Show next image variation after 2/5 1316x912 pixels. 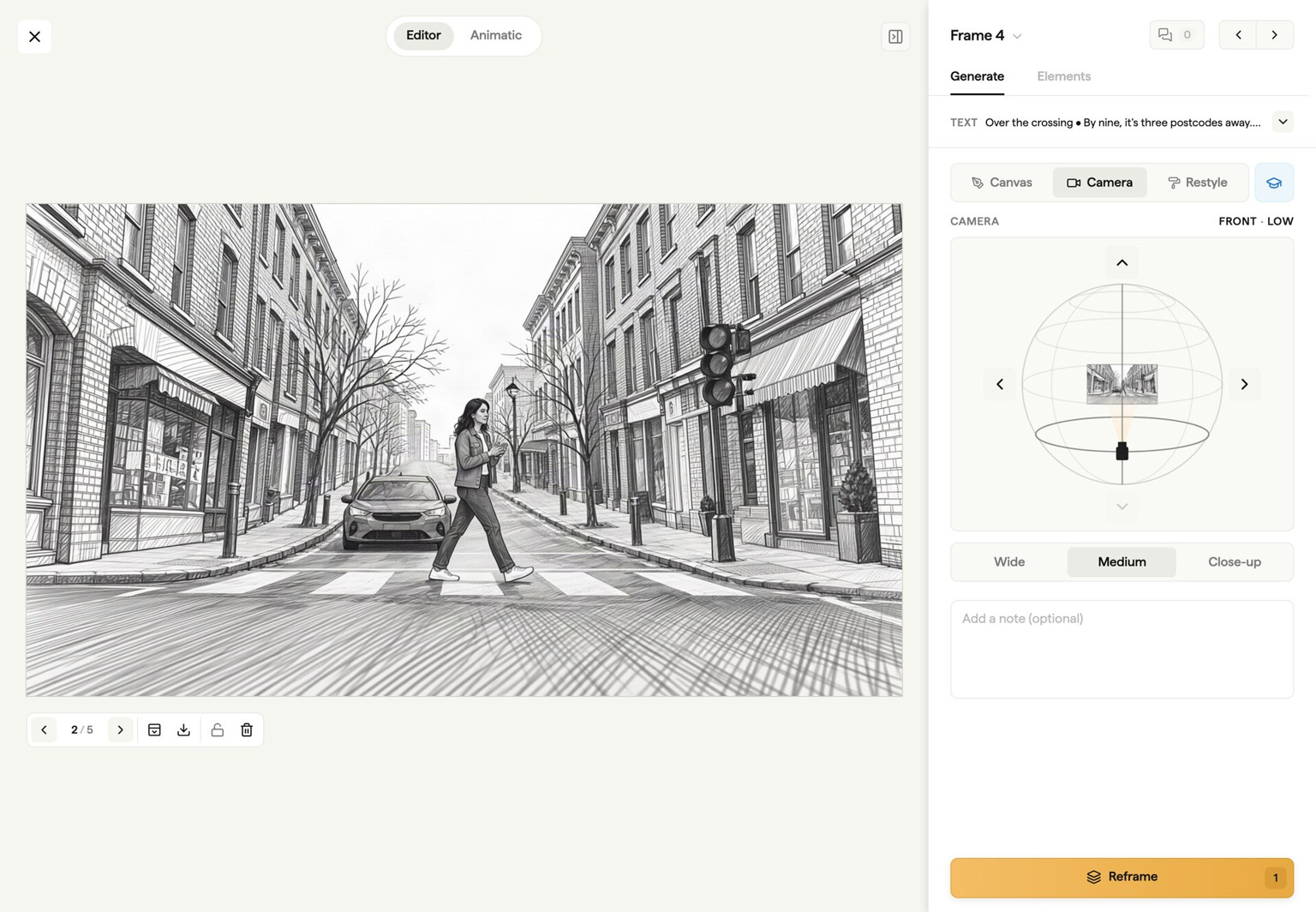tap(120, 730)
